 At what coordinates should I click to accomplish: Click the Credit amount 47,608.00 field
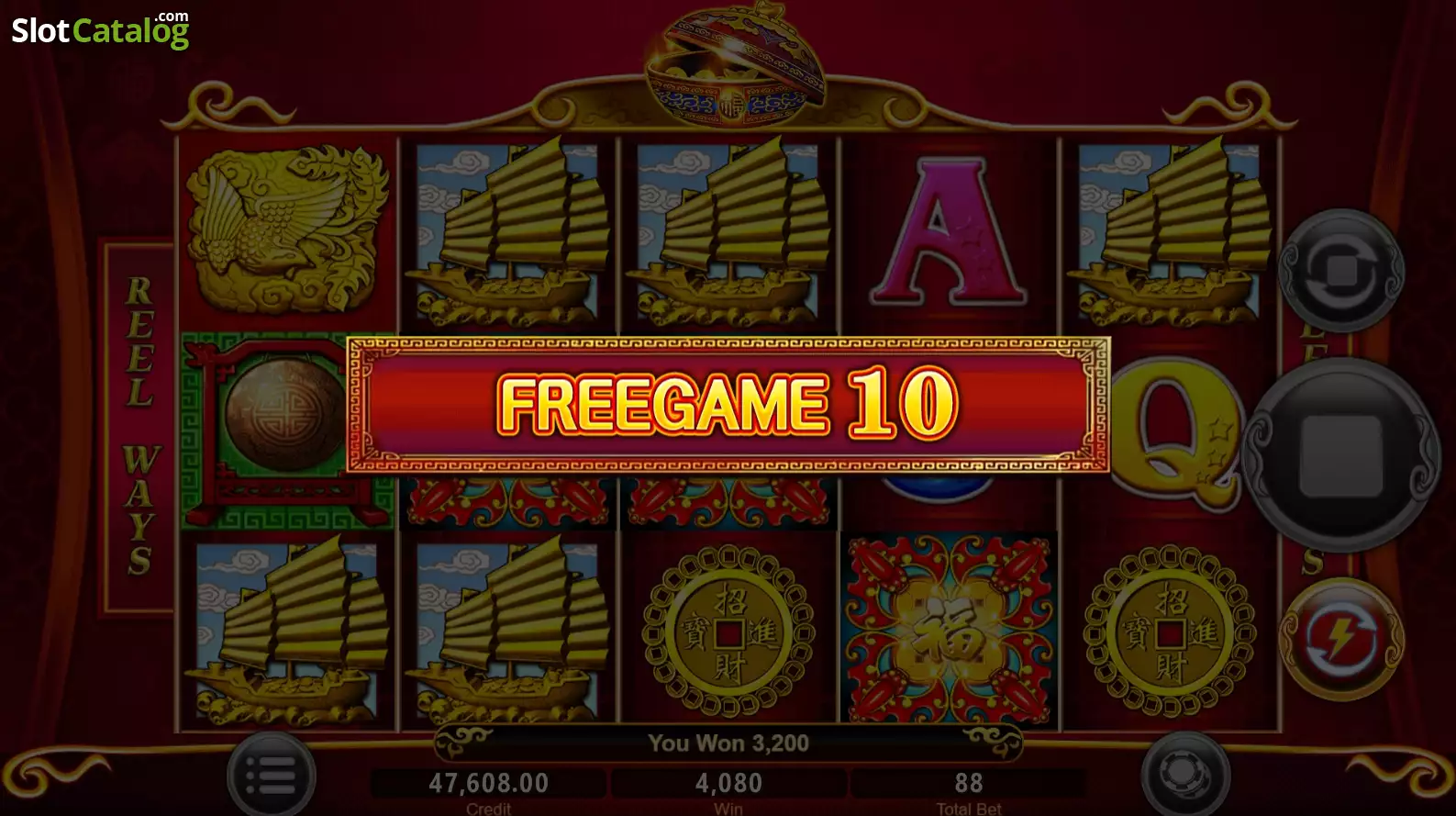tap(488, 783)
